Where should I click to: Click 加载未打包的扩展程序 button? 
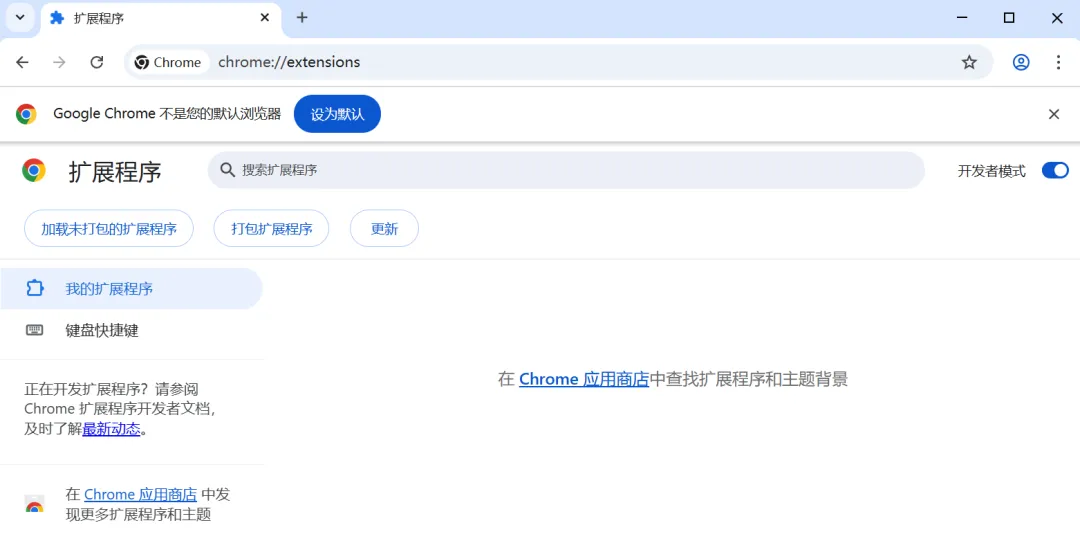tap(109, 229)
